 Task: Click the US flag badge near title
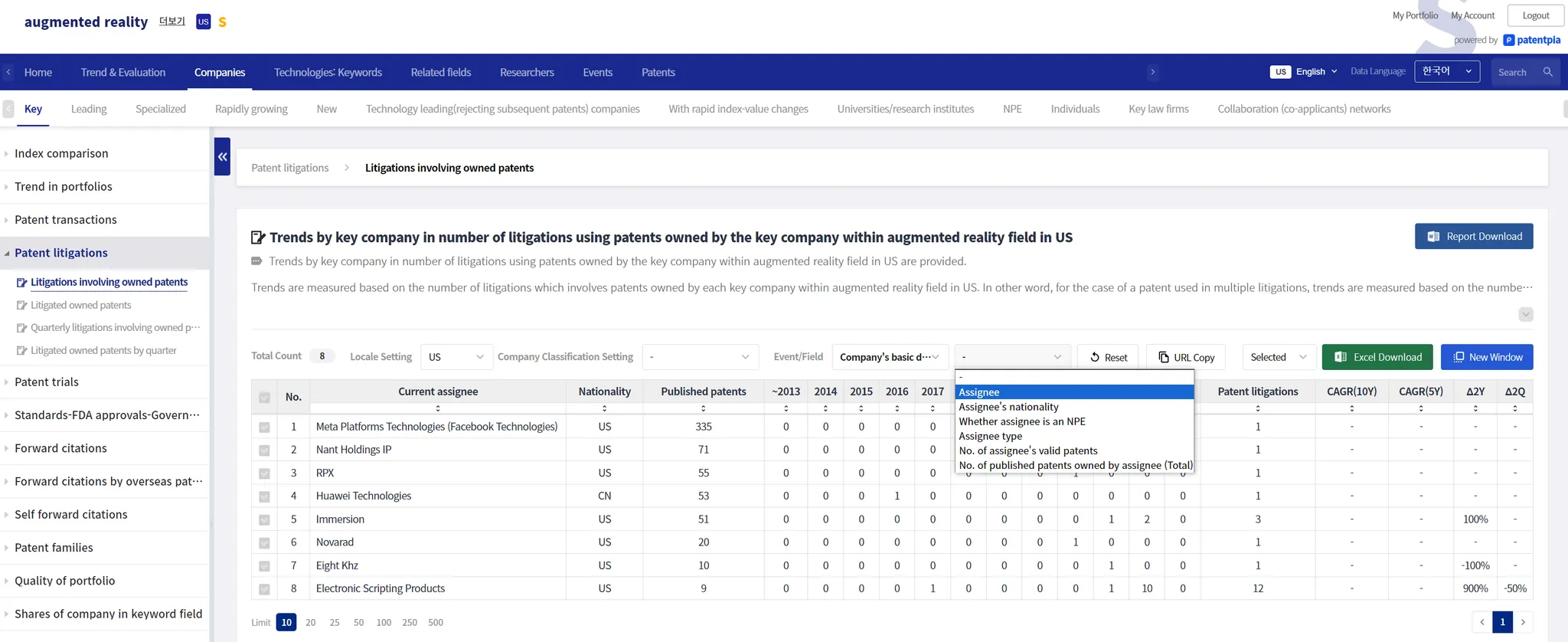(x=203, y=21)
